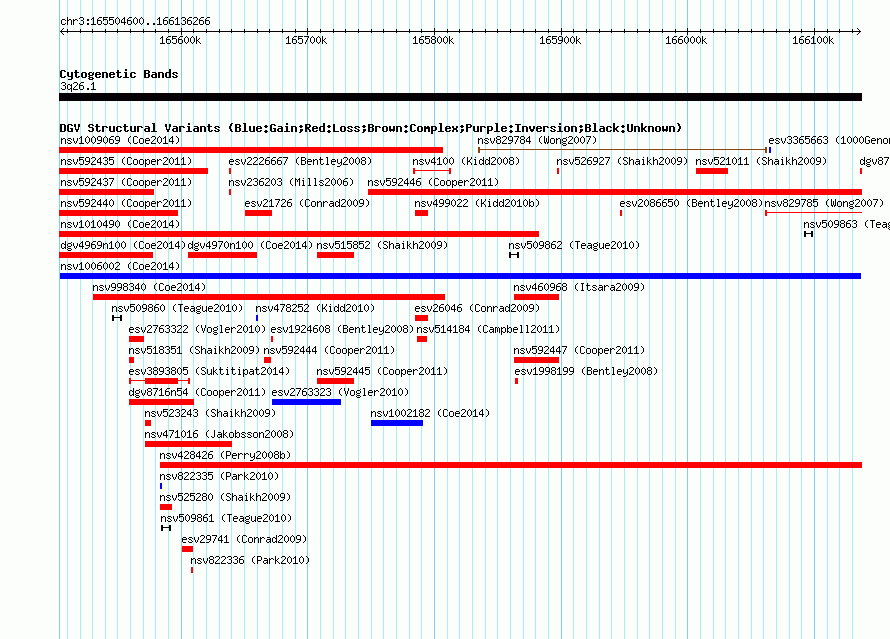Select nsv509860 (Teague2010) variant
The width and height of the screenshot is (890, 639).
177,308
